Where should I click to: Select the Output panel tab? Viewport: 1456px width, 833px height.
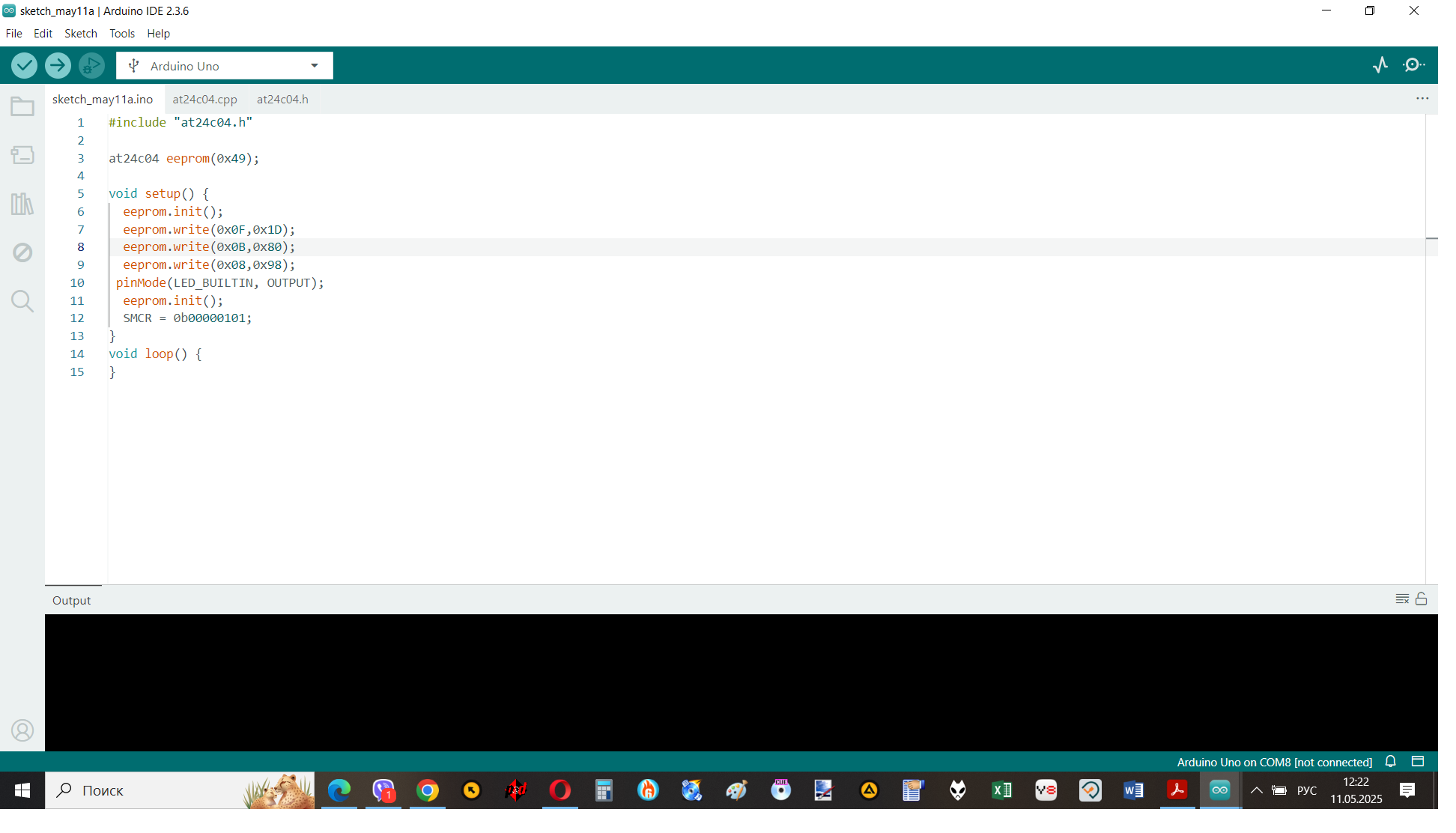71,601
